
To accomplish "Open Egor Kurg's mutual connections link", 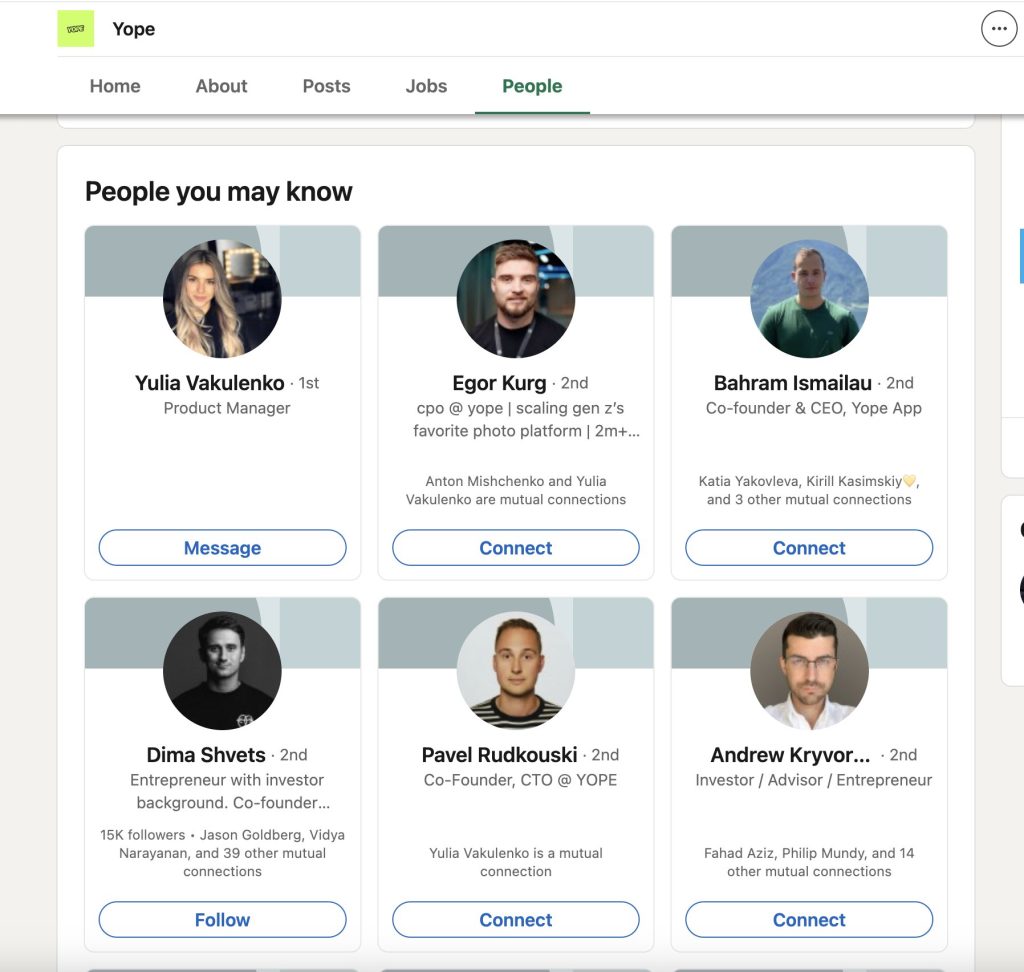I will [x=515, y=490].
